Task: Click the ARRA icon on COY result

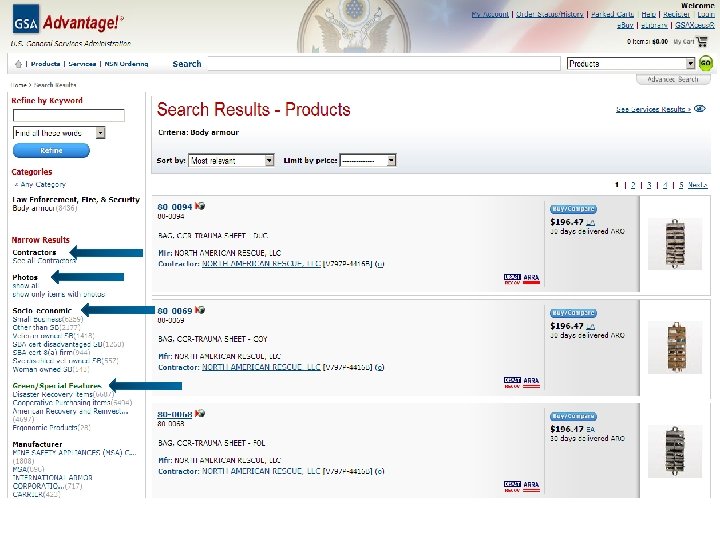Action: click(531, 382)
